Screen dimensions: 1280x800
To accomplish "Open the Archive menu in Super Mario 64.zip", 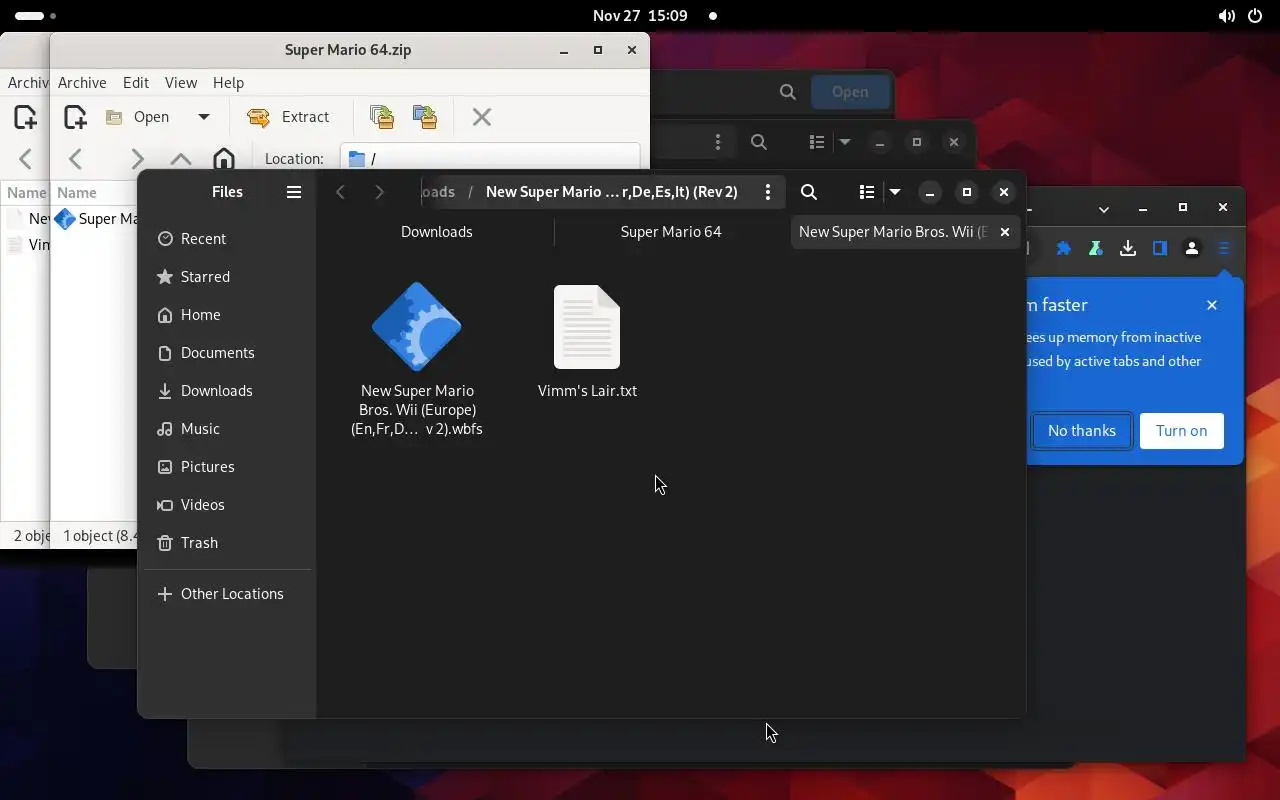I will click(82, 83).
